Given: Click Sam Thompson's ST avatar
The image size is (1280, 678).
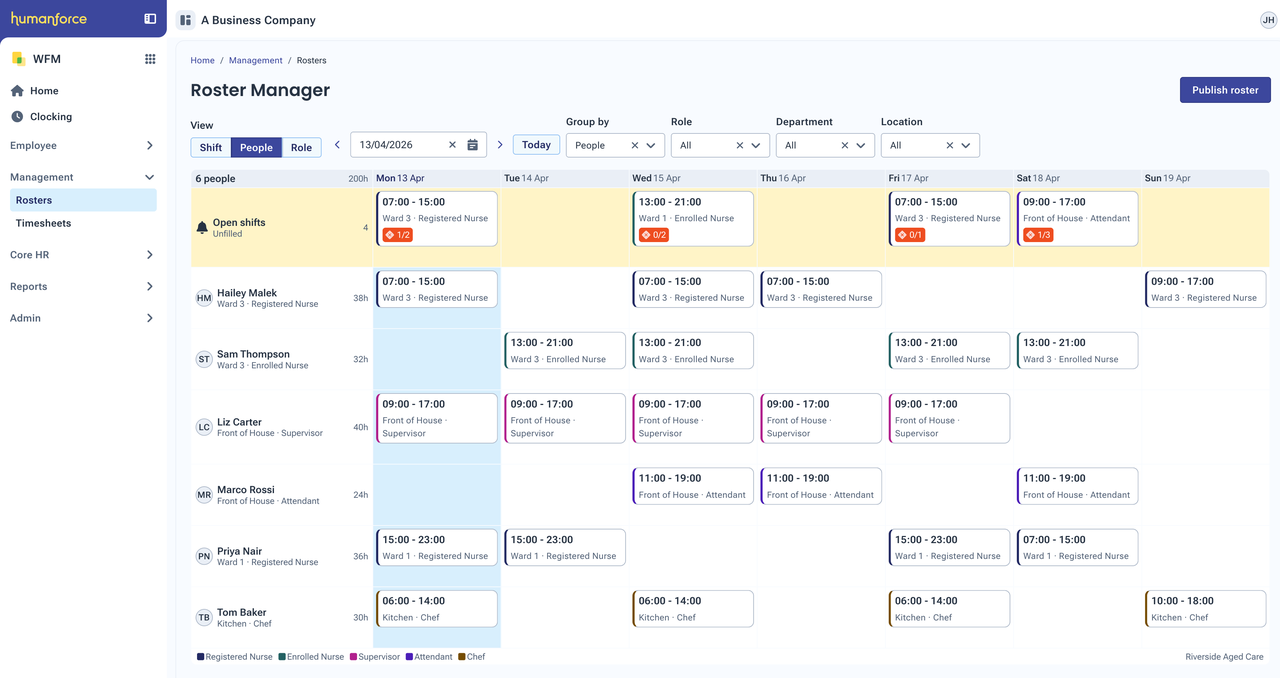Looking at the screenshot, I should pos(204,359).
